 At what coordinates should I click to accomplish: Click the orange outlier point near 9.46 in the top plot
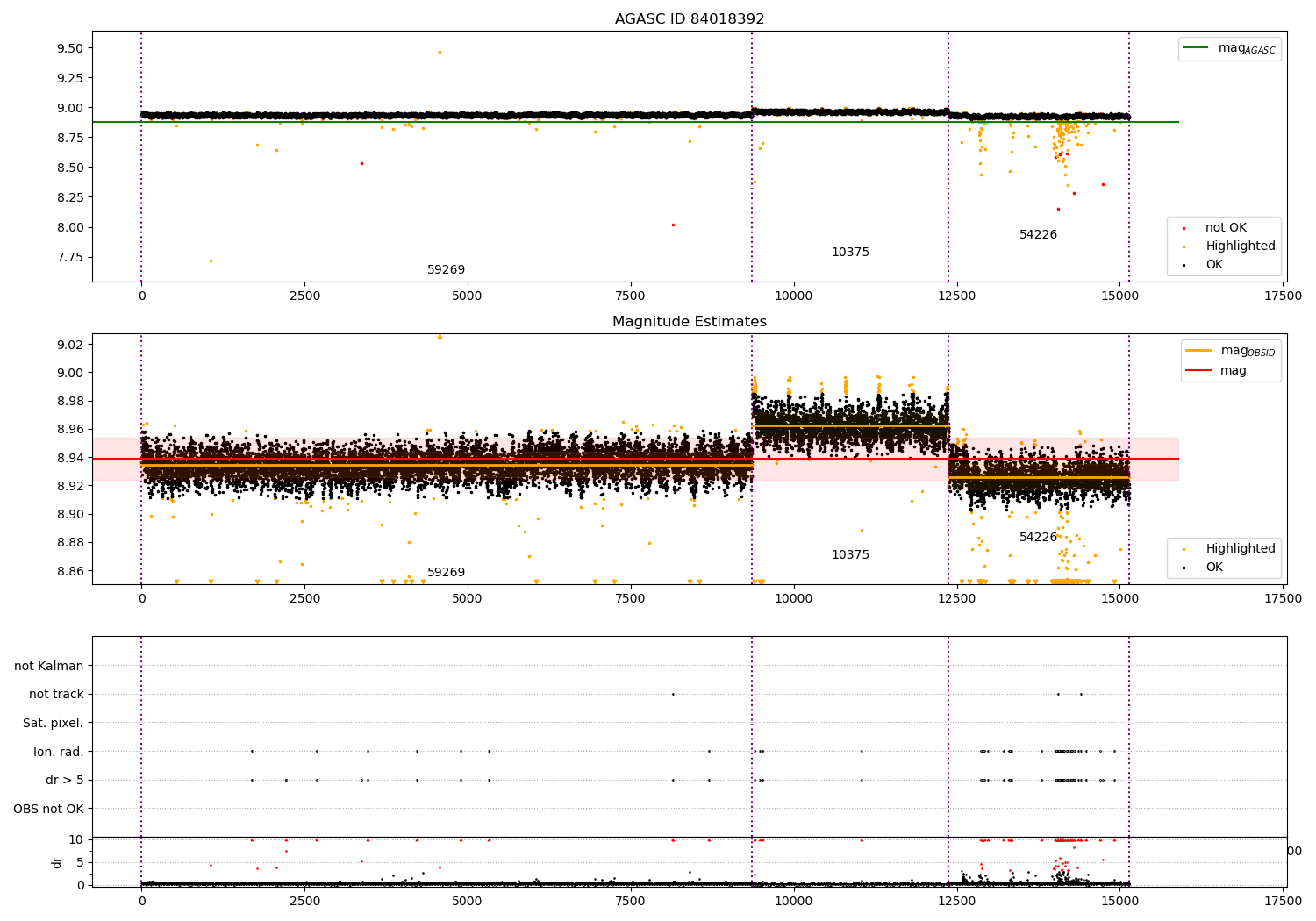[440, 52]
